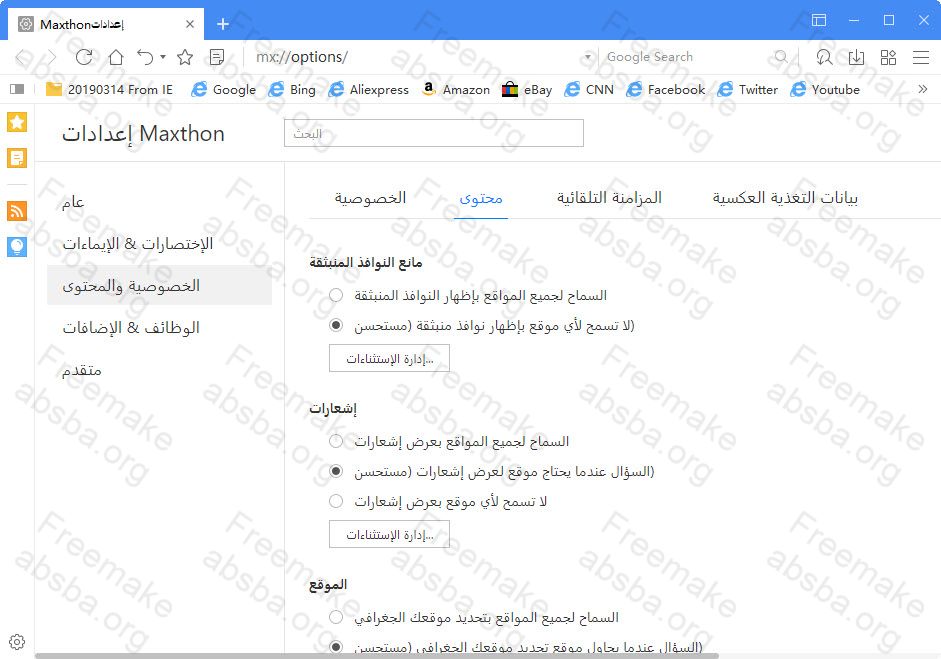This screenshot has width=941, height=659.
Task: Click popup blocker إدارة الإستثناءات button
Action: click(x=389, y=358)
